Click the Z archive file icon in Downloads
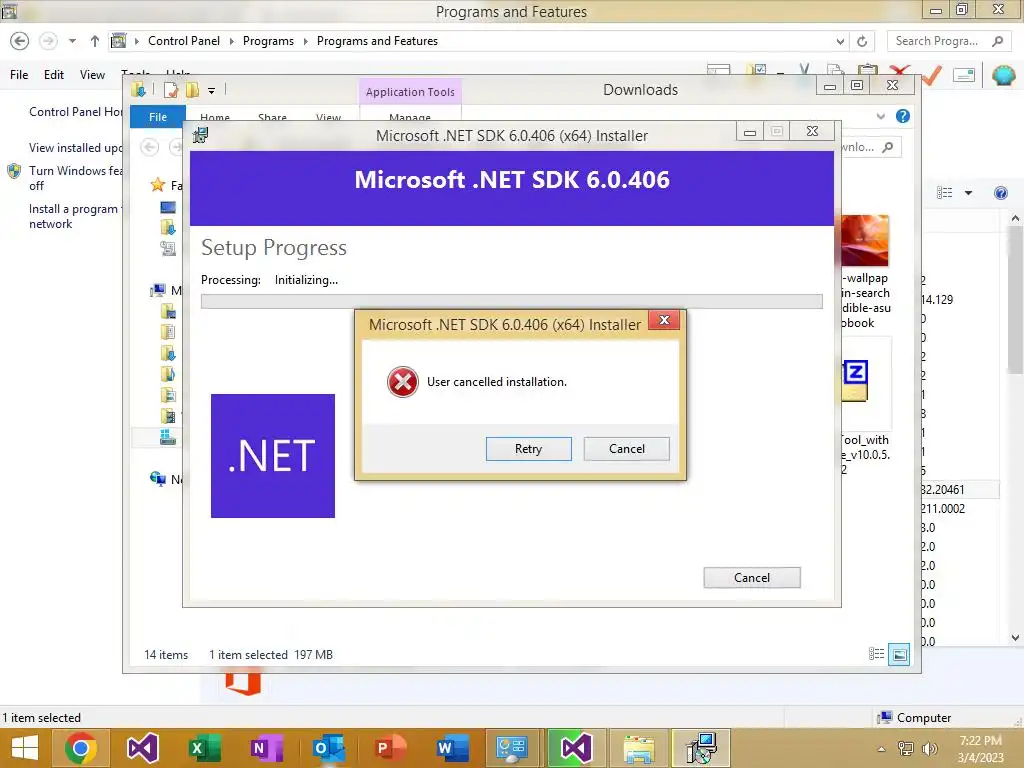The height and width of the screenshot is (768, 1024). pyautogui.click(x=854, y=379)
